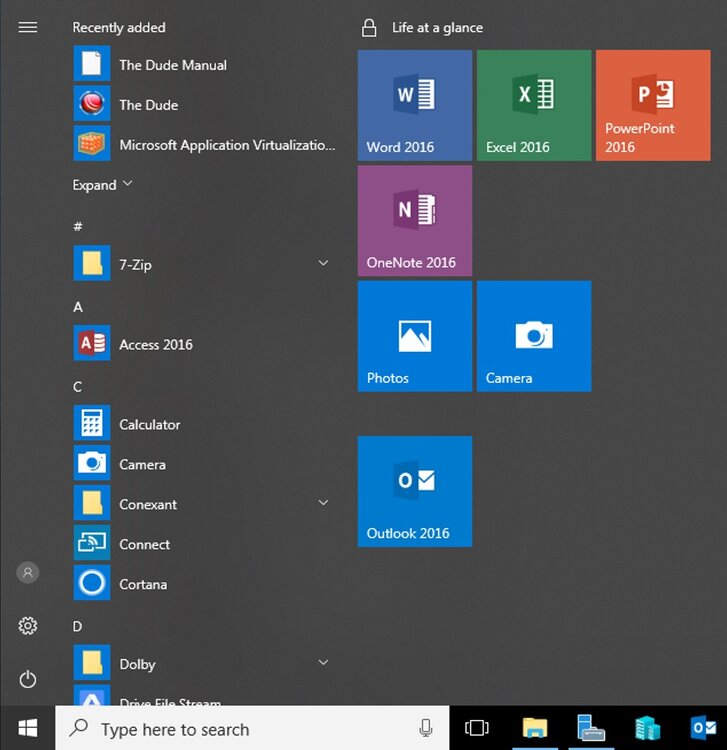Expand the recently added list
This screenshot has height=750, width=727.
[x=103, y=185]
